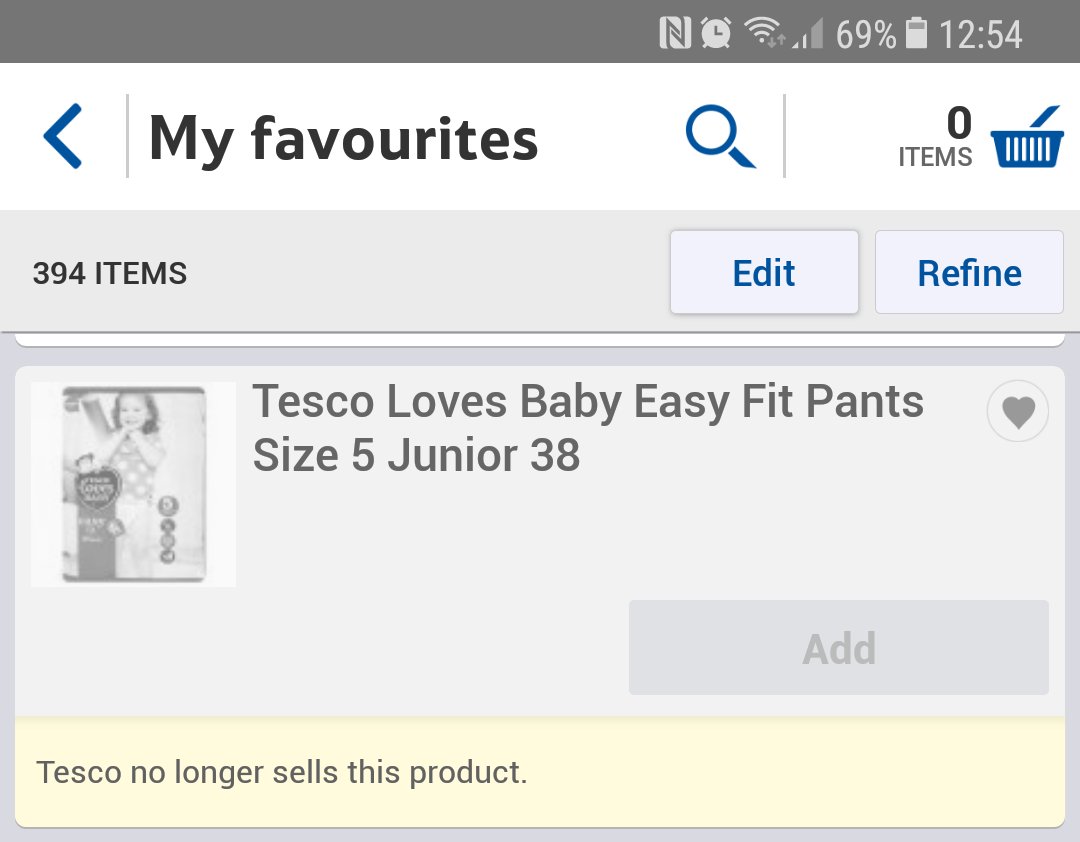The image size is (1080, 842).
Task: View the baby pants product thumbnail
Action: 134,484
